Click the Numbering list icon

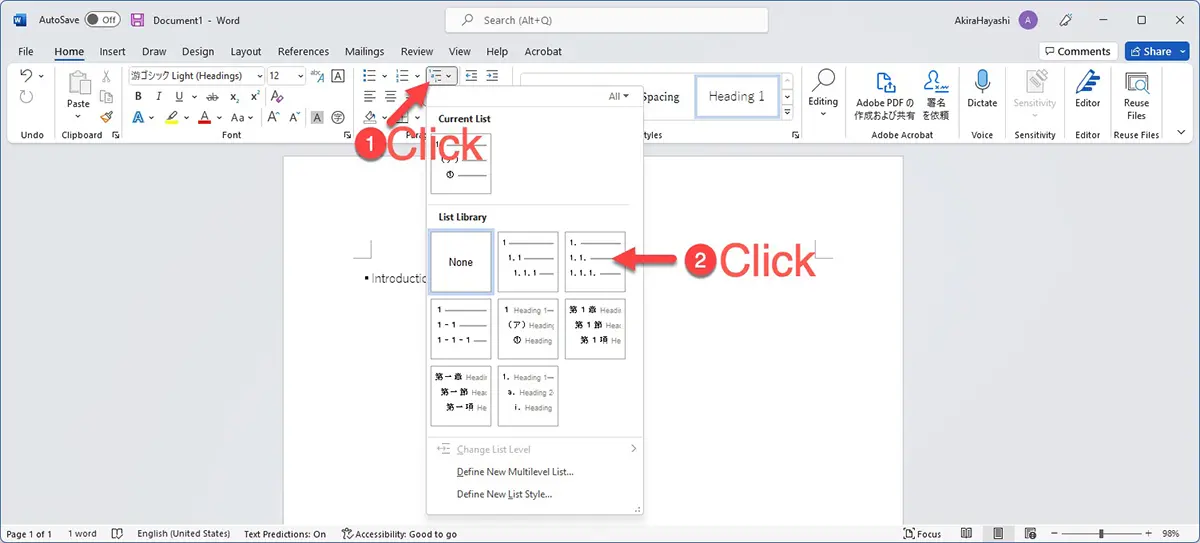coord(402,76)
